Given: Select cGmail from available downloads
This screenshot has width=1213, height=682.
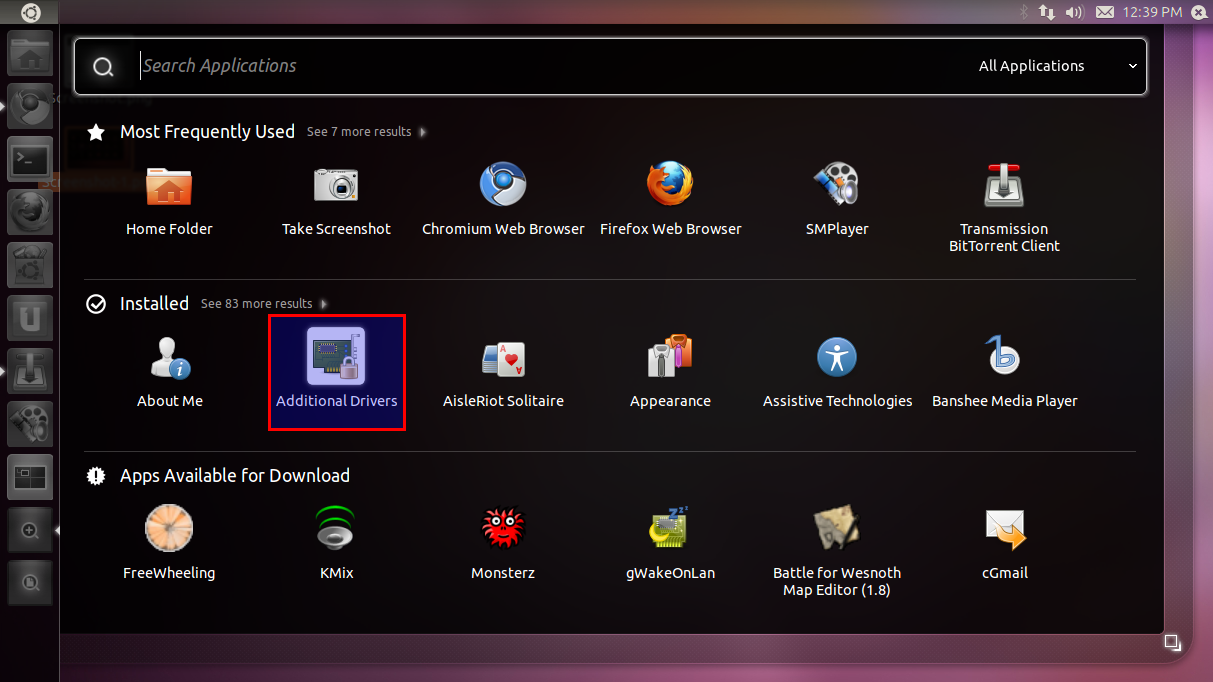Looking at the screenshot, I should [1004, 544].
